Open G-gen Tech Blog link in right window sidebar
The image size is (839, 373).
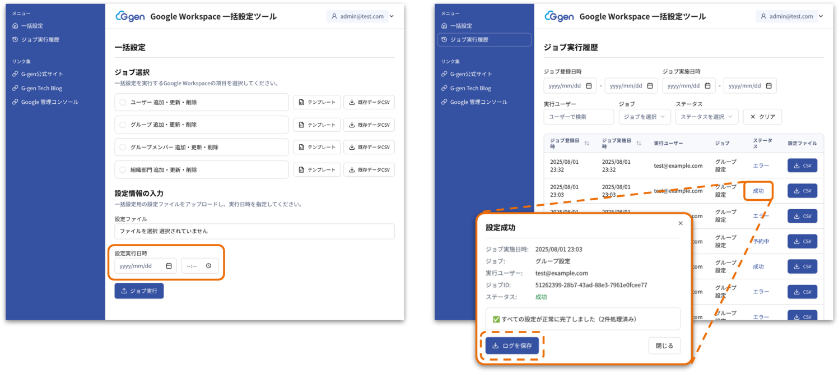tap(466, 88)
